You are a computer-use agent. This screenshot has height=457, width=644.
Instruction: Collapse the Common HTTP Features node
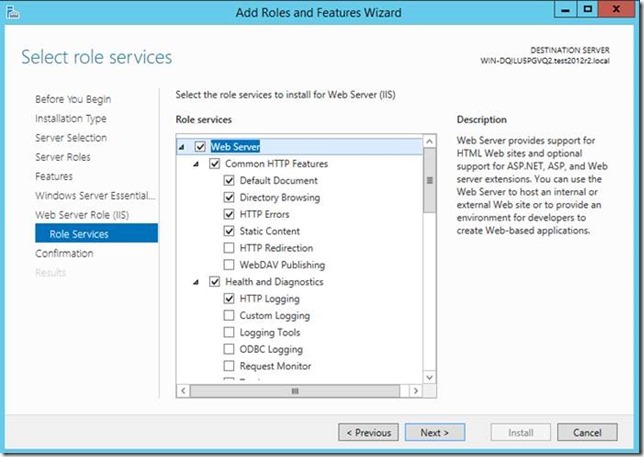(x=197, y=164)
